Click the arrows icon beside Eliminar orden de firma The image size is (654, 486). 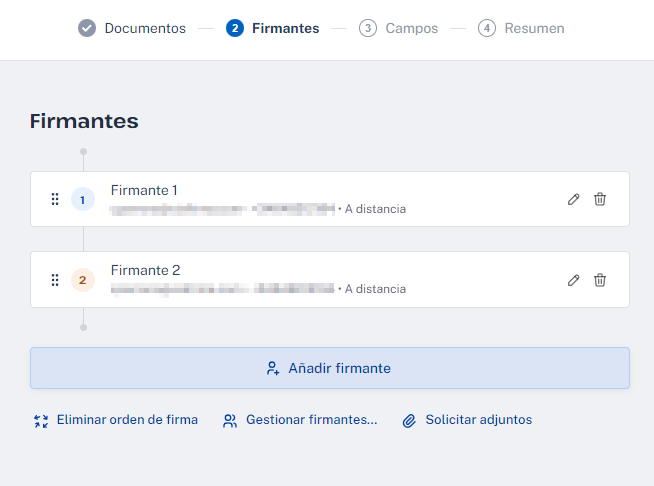[x=41, y=421]
